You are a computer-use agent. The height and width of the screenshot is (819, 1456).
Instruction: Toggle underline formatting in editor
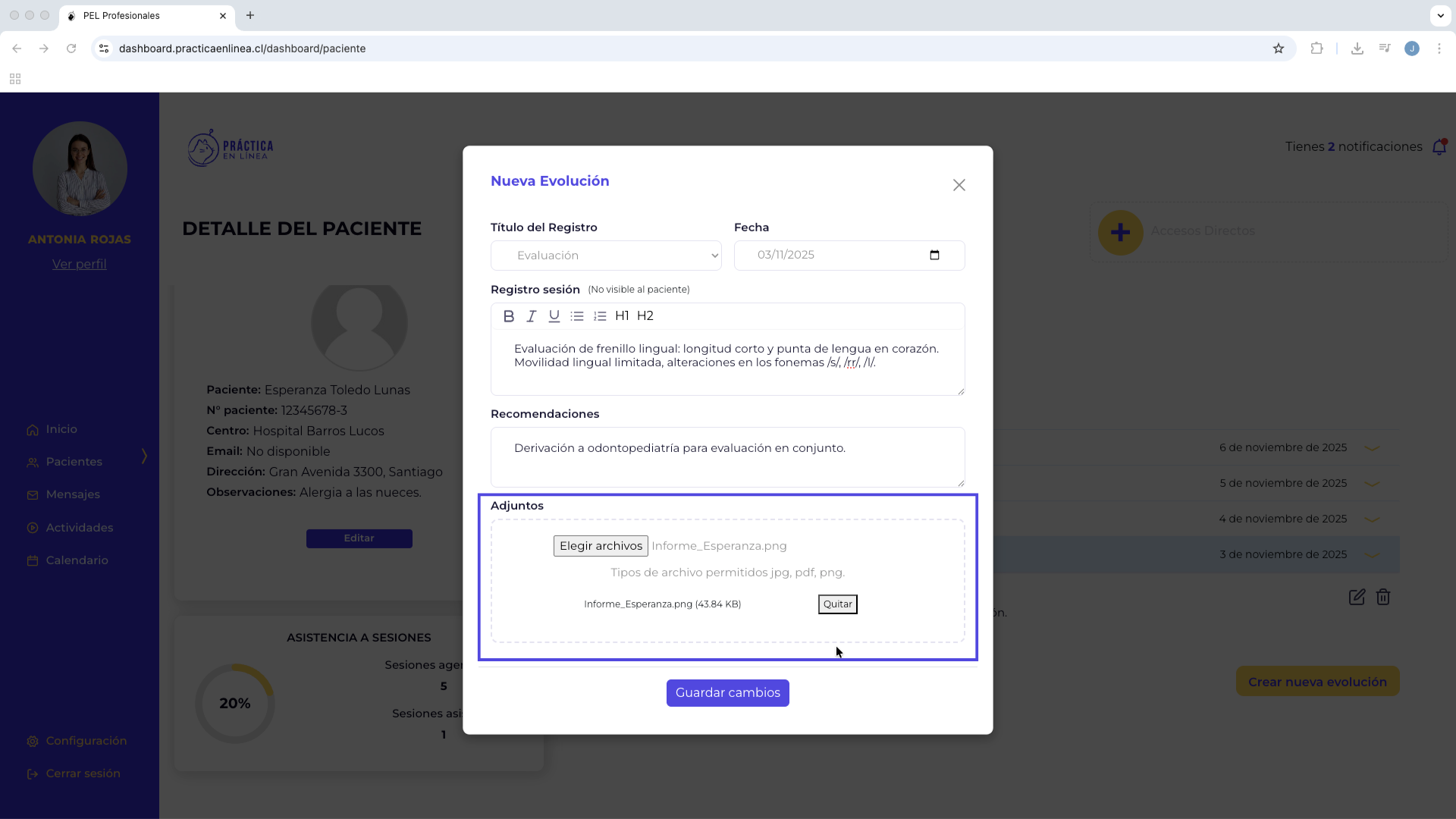pyautogui.click(x=554, y=316)
